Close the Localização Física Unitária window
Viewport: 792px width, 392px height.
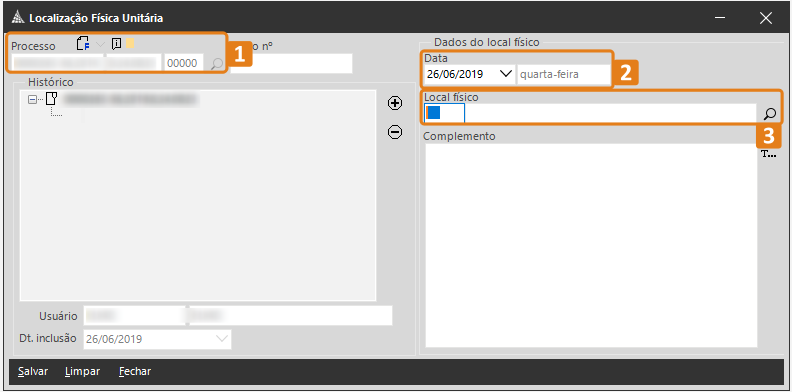pos(766,18)
